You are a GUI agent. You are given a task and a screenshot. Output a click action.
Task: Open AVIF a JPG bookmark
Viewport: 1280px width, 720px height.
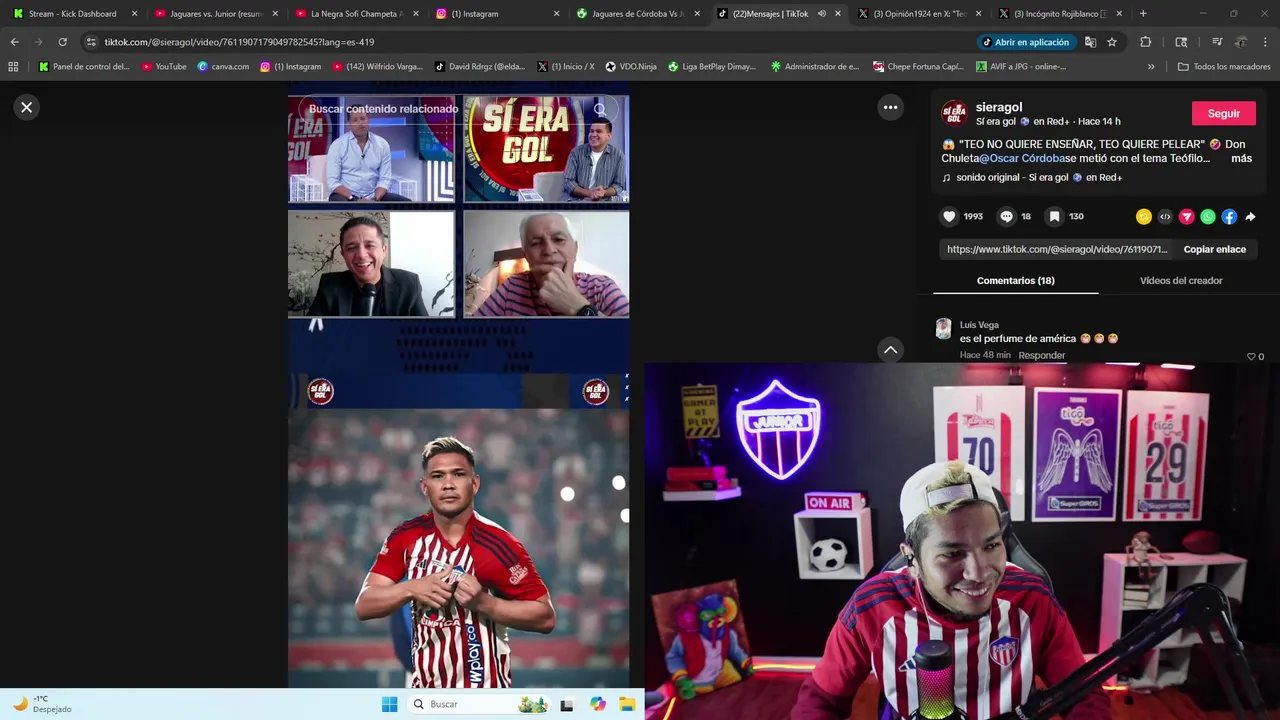pyautogui.click(x=1020, y=67)
